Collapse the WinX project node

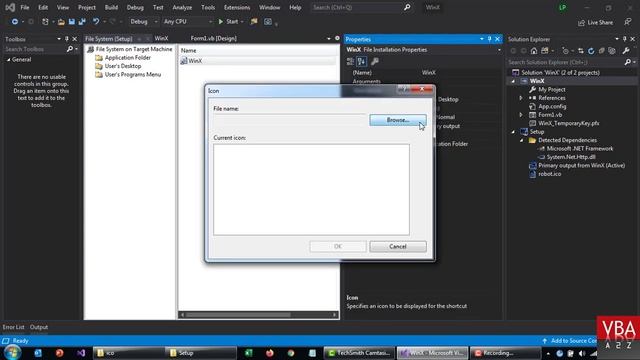click(x=513, y=81)
